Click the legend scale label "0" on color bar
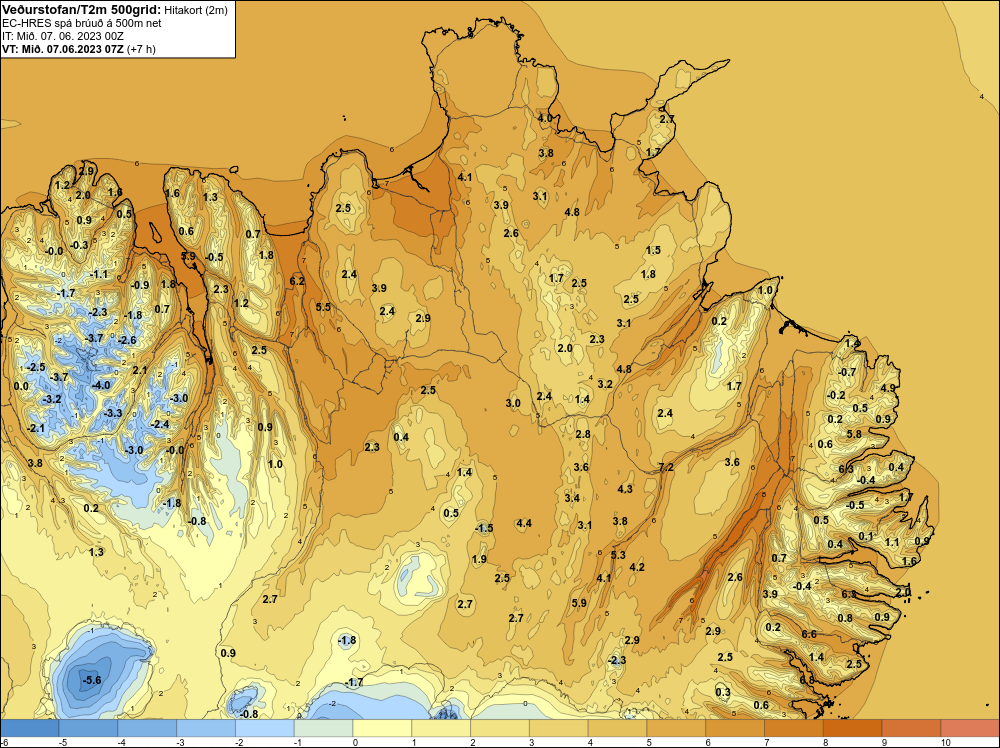 353,742
